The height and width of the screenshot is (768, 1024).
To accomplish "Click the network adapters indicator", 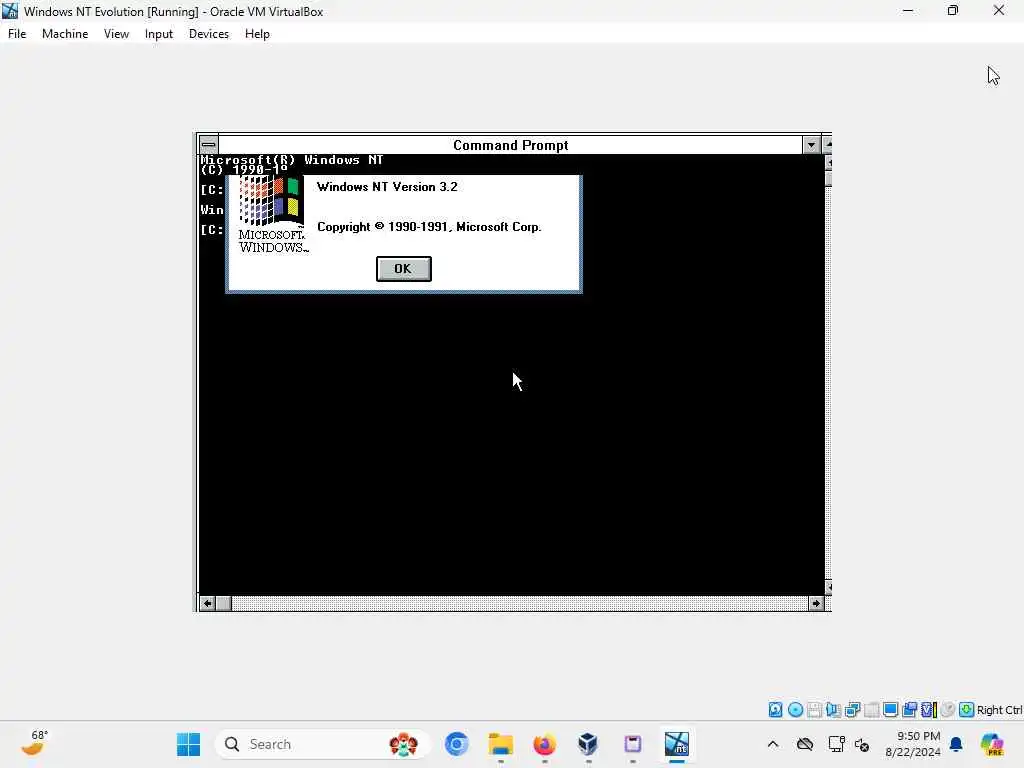I will 852,710.
